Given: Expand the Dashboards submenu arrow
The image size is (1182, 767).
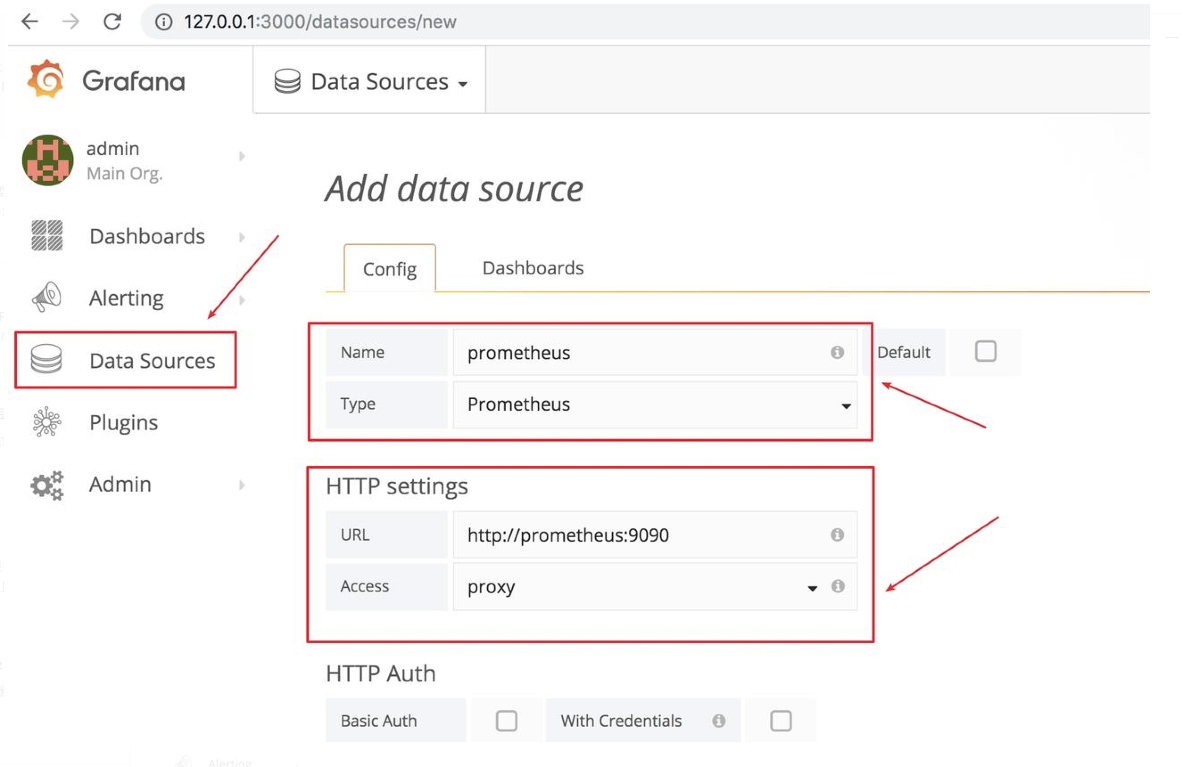Looking at the screenshot, I should (242, 237).
